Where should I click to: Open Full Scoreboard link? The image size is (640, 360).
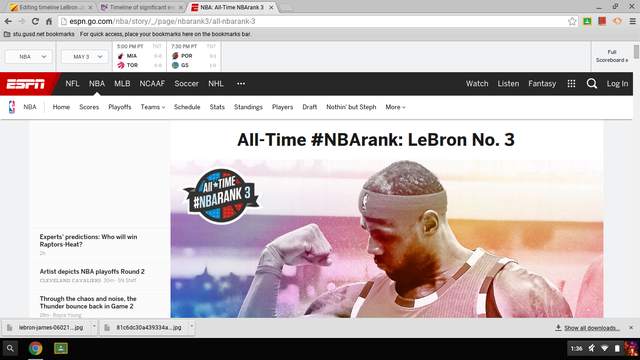[x=611, y=56]
